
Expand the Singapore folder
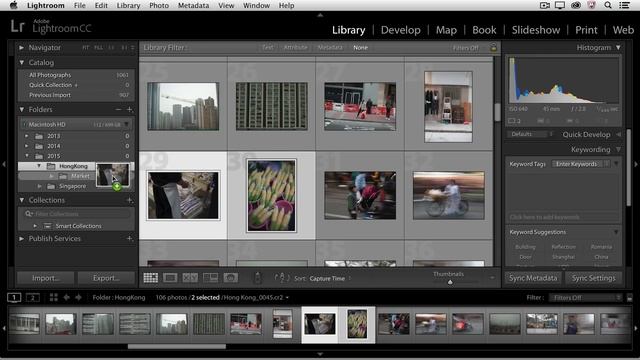coord(39,186)
